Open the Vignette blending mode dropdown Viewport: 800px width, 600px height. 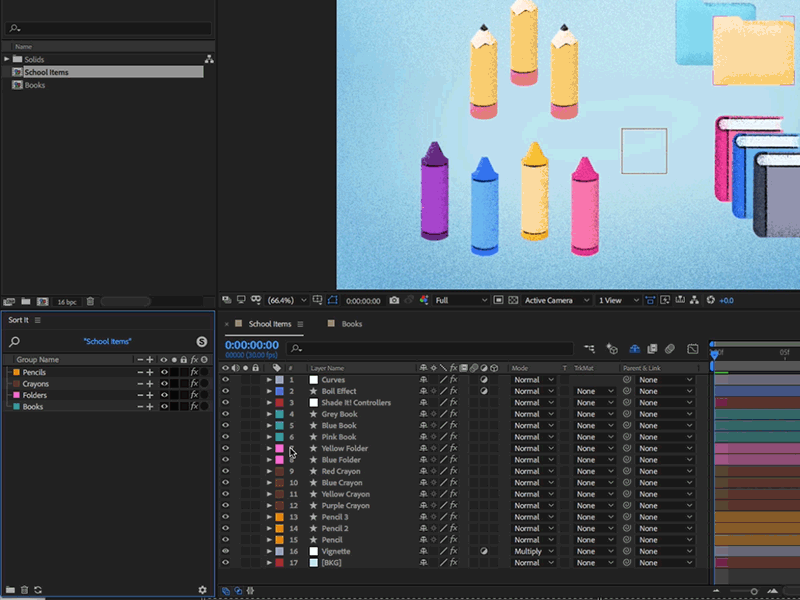pos(533,551)
